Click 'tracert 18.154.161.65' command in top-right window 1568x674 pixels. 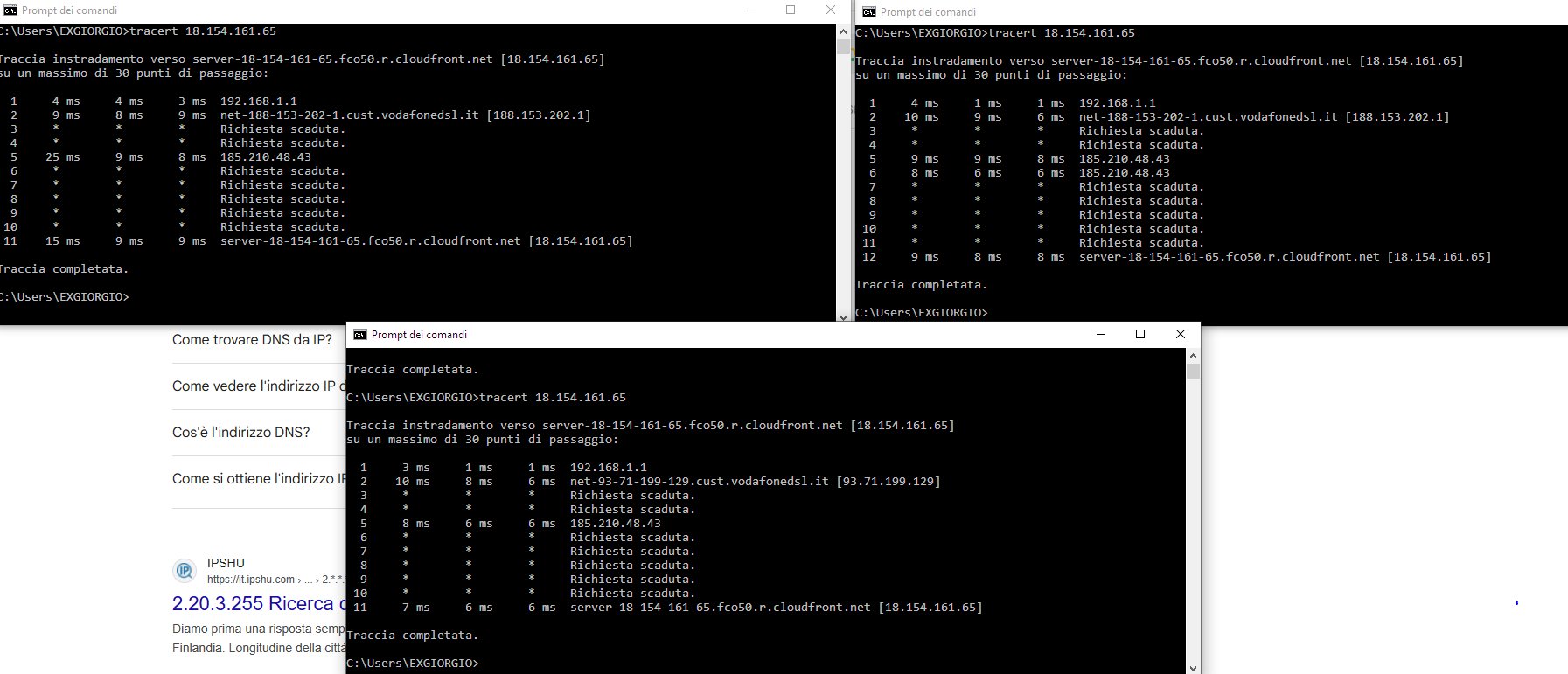1062,33
